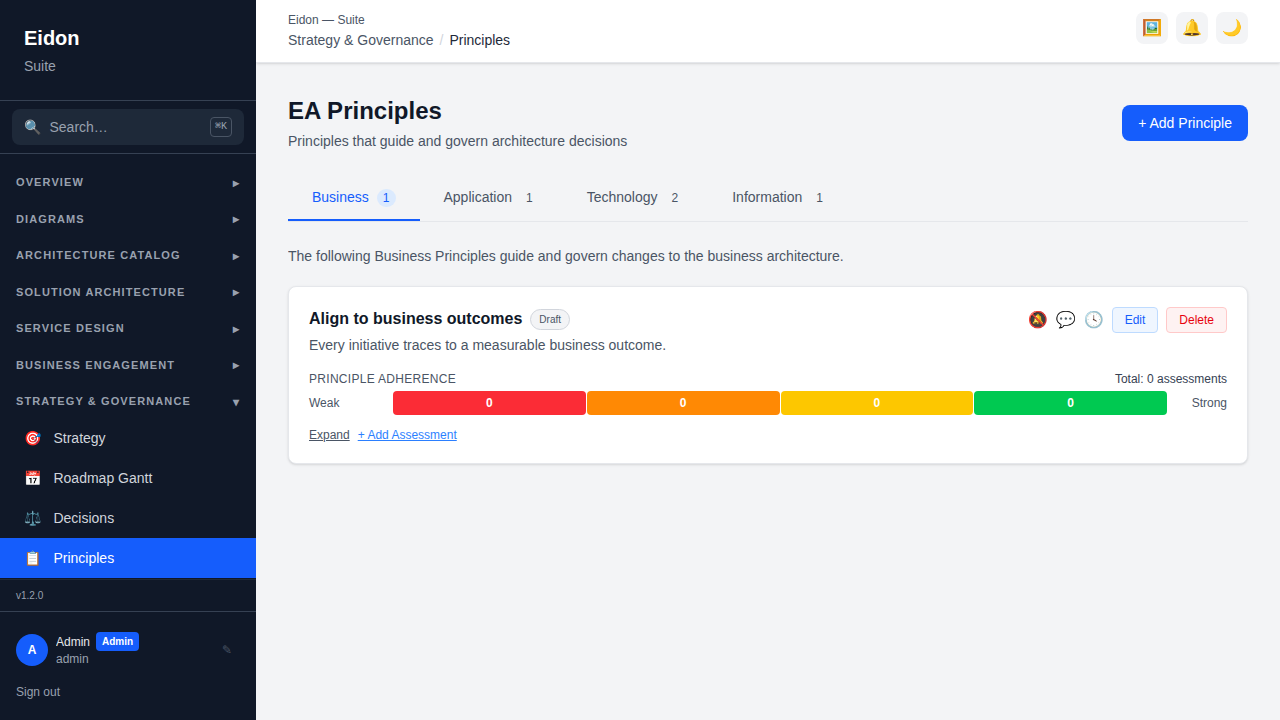
Task: Click the ⌘K shortcut badge in search
Action: click(x=221, y=127)
